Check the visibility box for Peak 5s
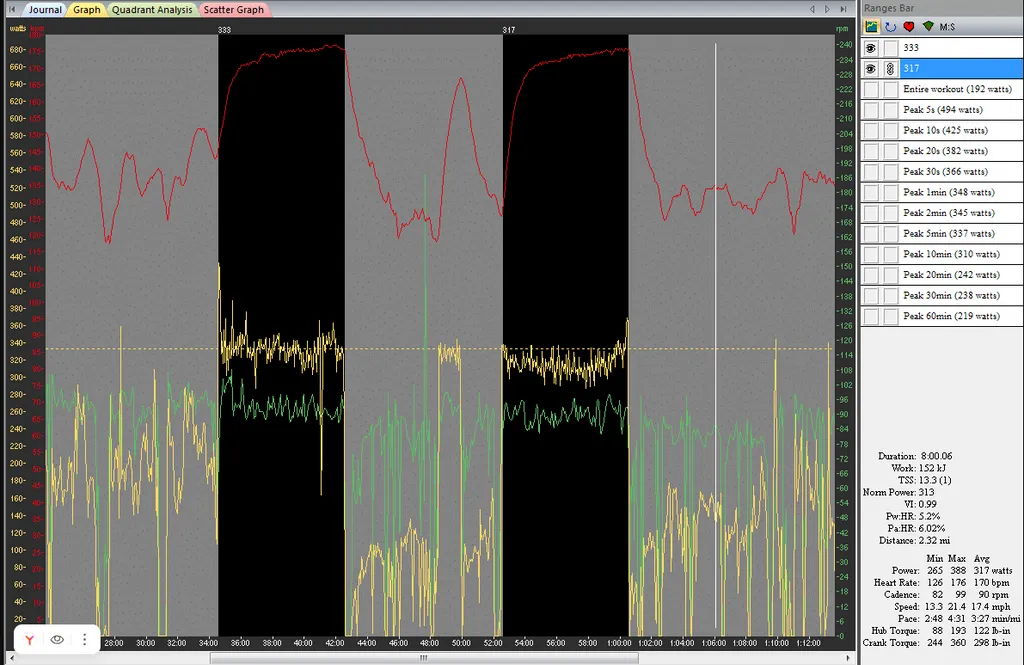1024x665 pixels. tap(871, 110)
